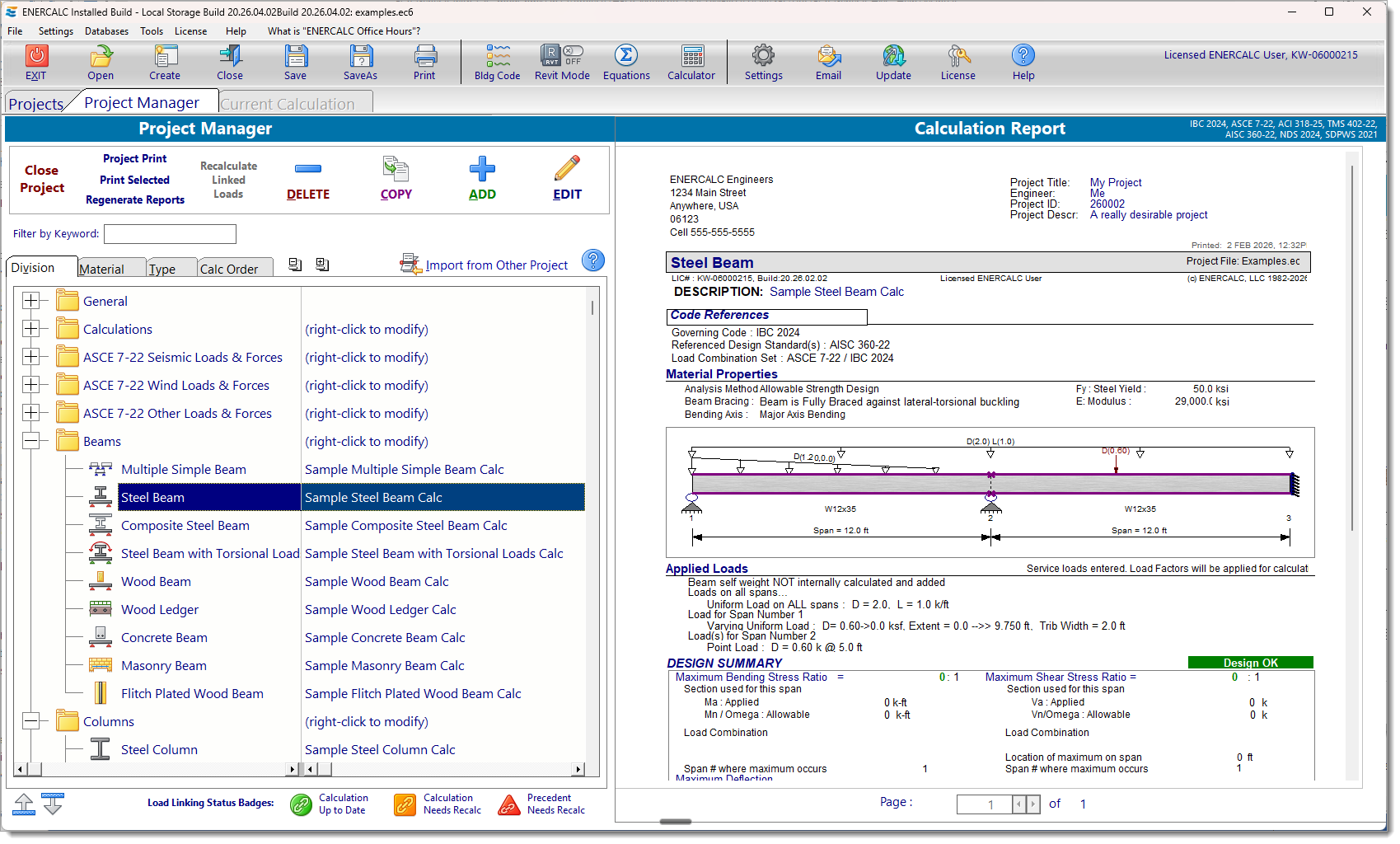The width and height of the screenshot is (1400, 844).
Task: Go to previous report page arrow
Action: pyautogui.click(x=1019, y=804)
